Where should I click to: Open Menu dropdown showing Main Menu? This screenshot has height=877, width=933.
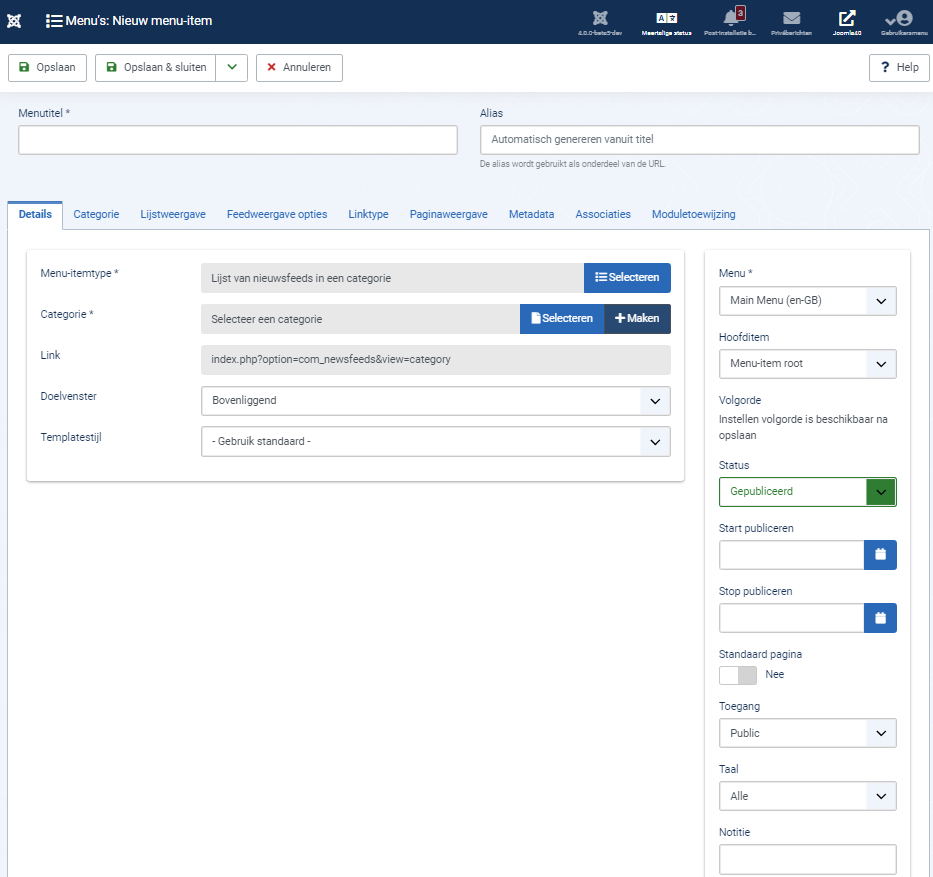coord(807,301)
